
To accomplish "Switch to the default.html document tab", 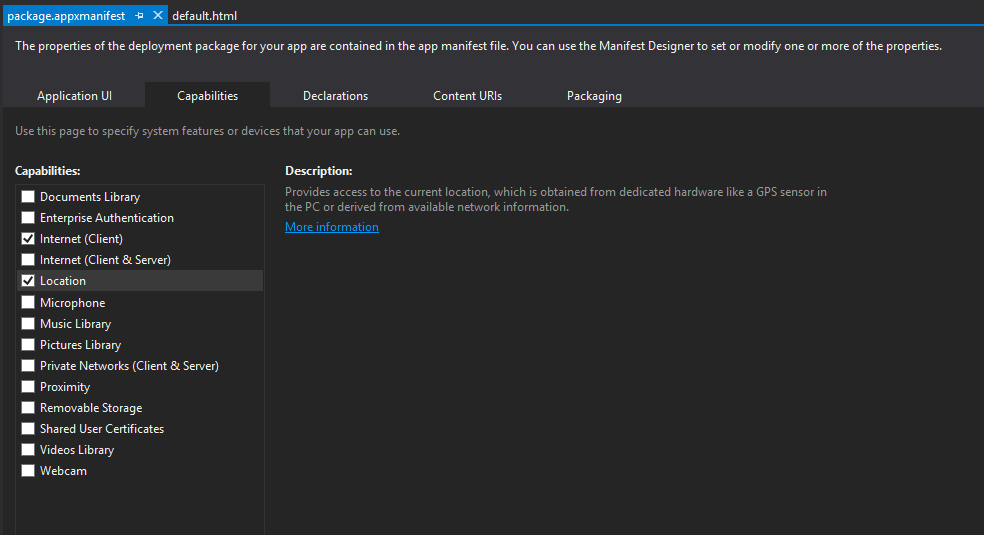I will tap(204, 16).
